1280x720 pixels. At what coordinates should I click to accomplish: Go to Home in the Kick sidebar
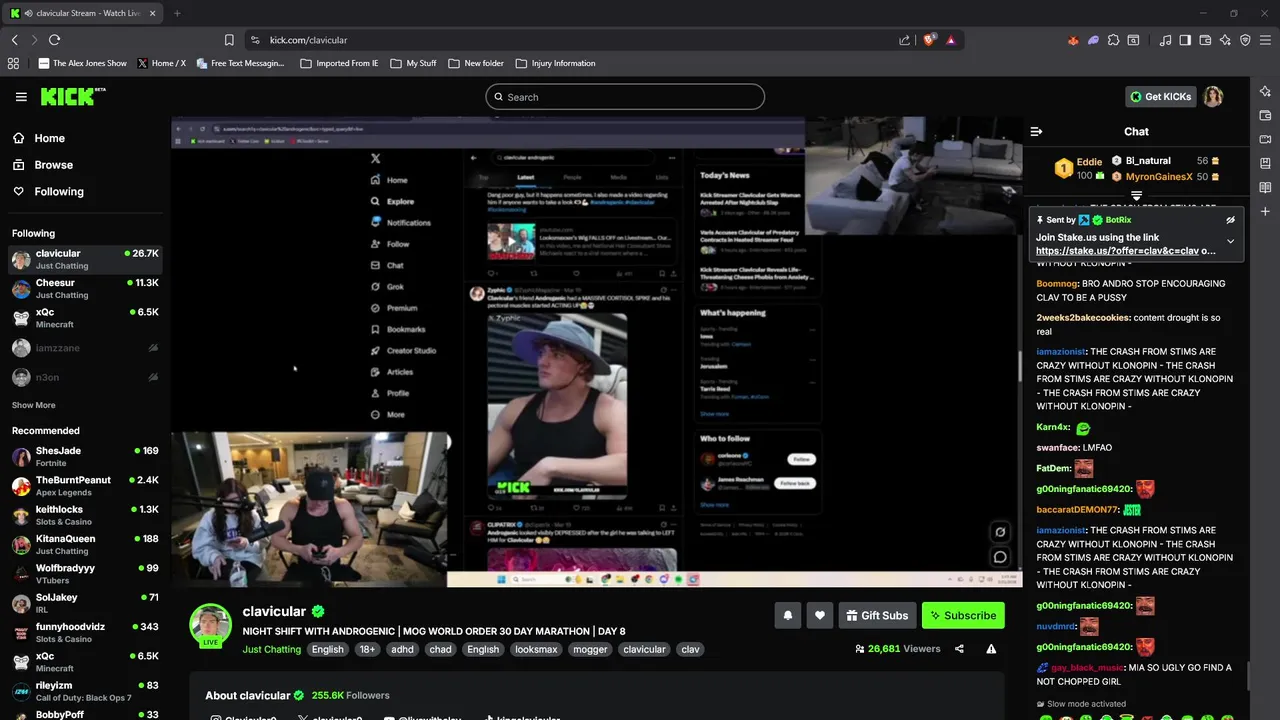(x=39, y=138)
